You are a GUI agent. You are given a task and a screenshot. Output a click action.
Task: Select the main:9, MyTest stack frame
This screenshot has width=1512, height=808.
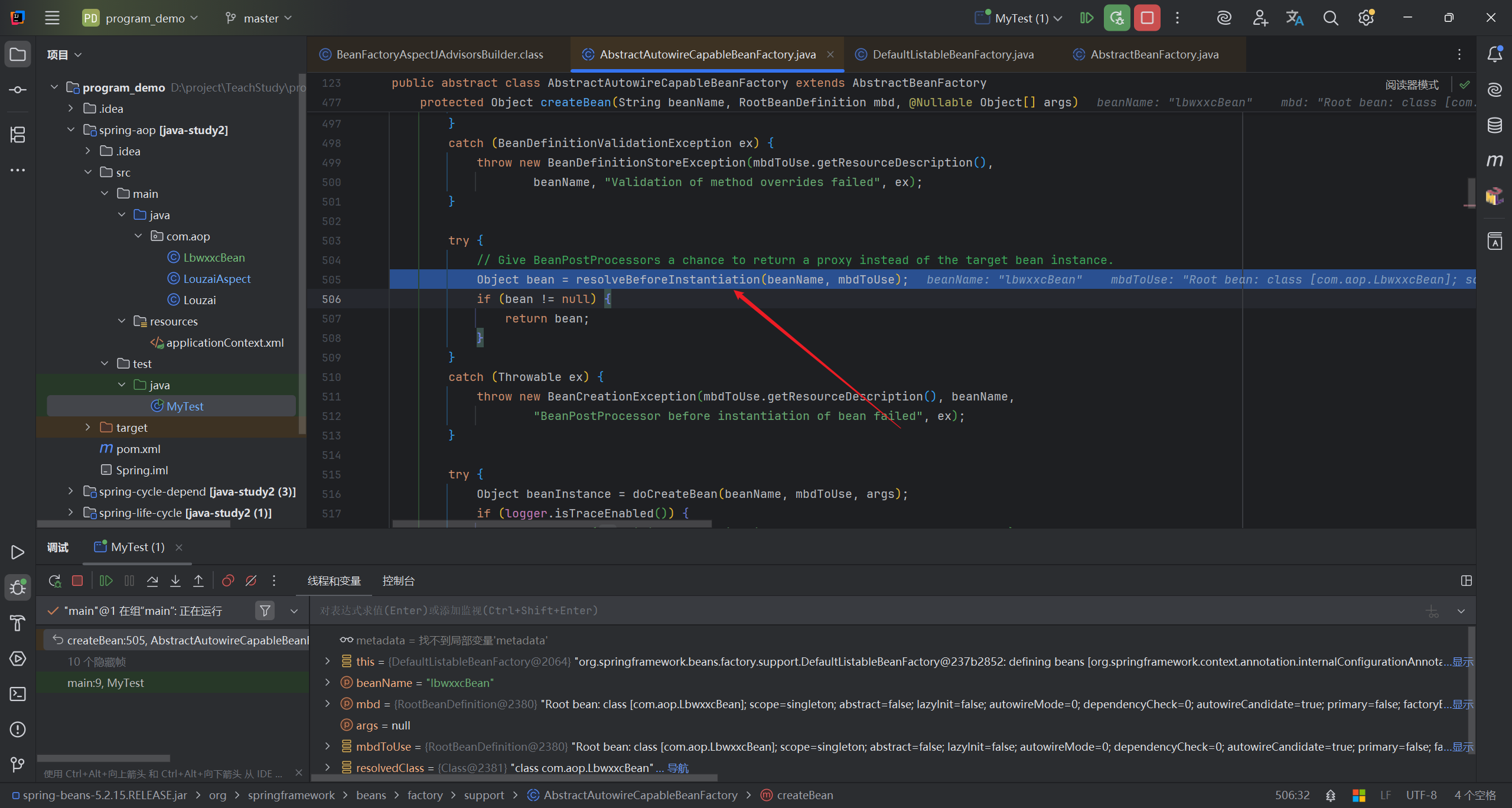pos(106,683)
